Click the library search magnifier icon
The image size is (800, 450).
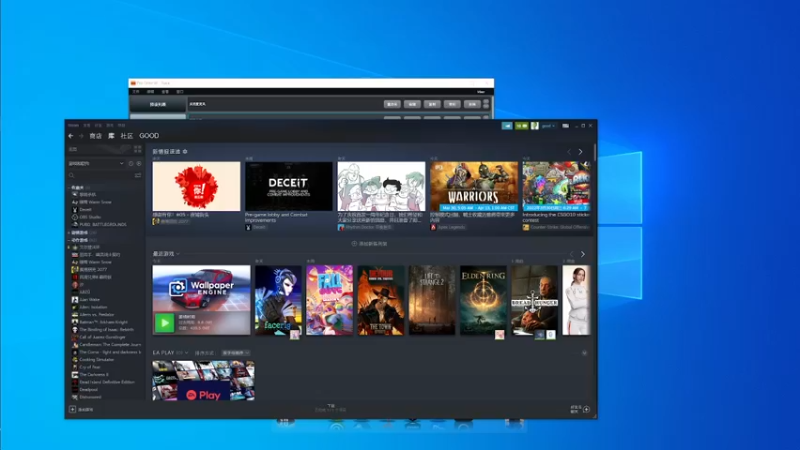click(x=71, y=175)
